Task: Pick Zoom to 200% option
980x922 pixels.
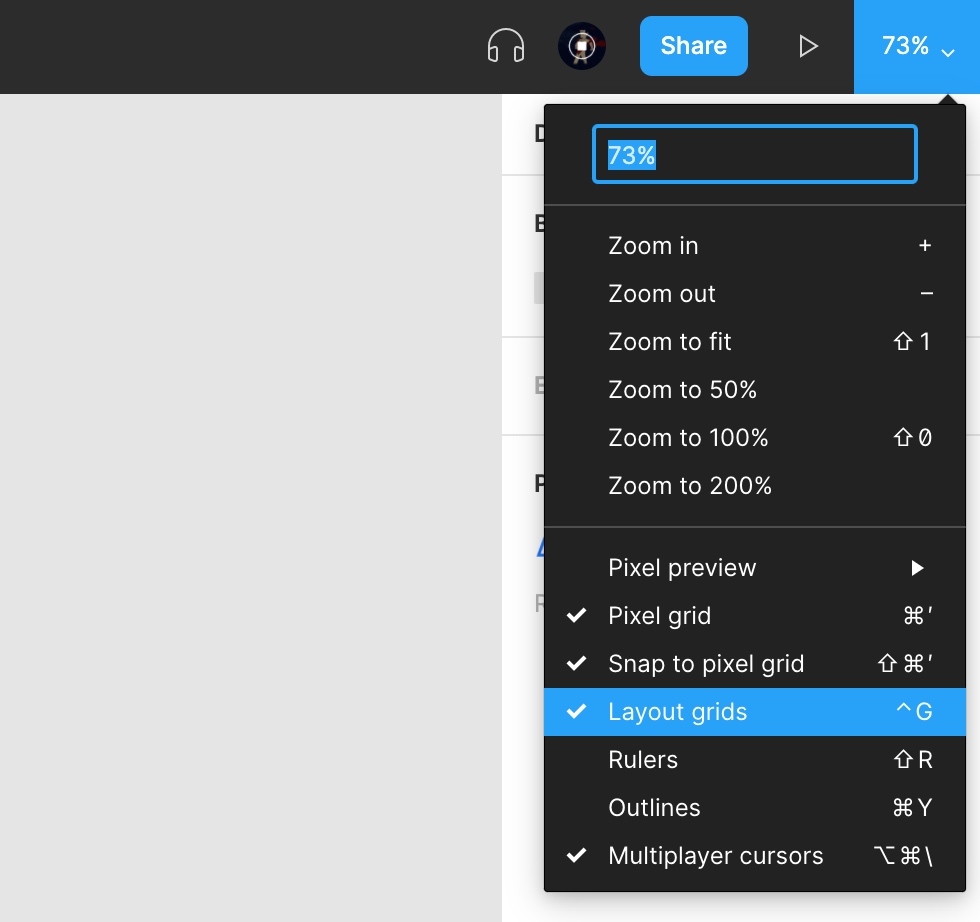Action: pos(690,486)
